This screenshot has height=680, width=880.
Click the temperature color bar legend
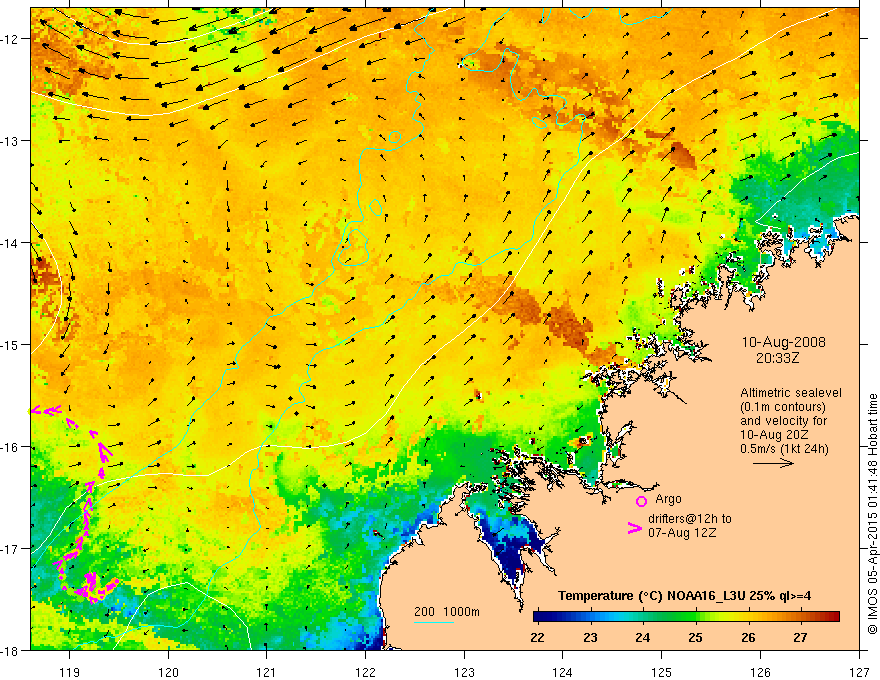pyautogui.click(x=686, y=617)
